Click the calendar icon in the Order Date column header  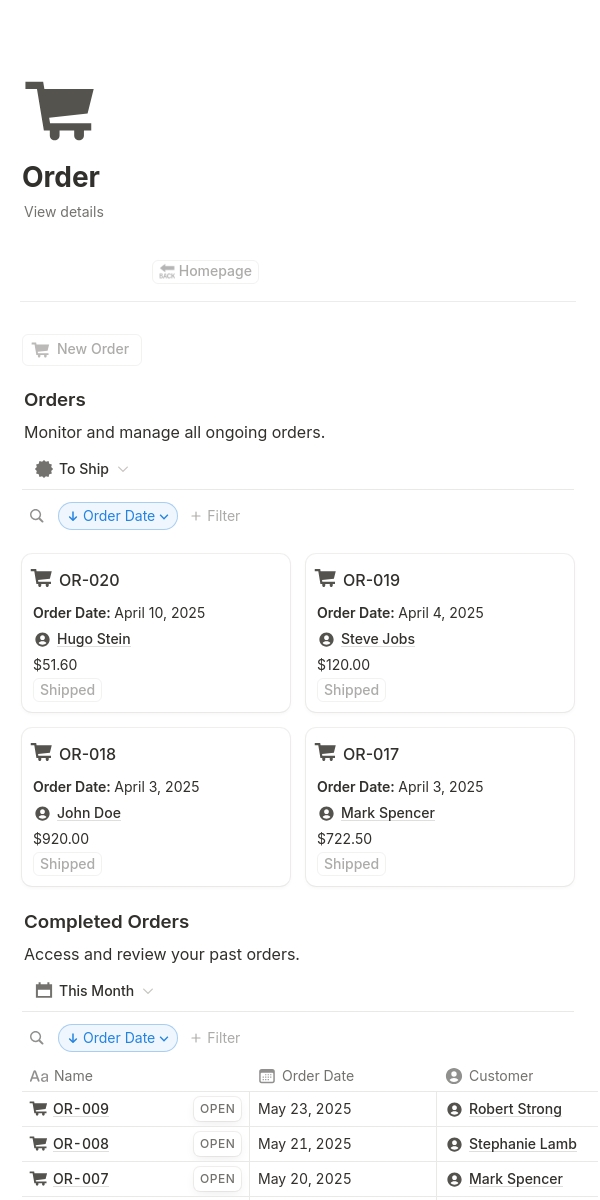267,1075
